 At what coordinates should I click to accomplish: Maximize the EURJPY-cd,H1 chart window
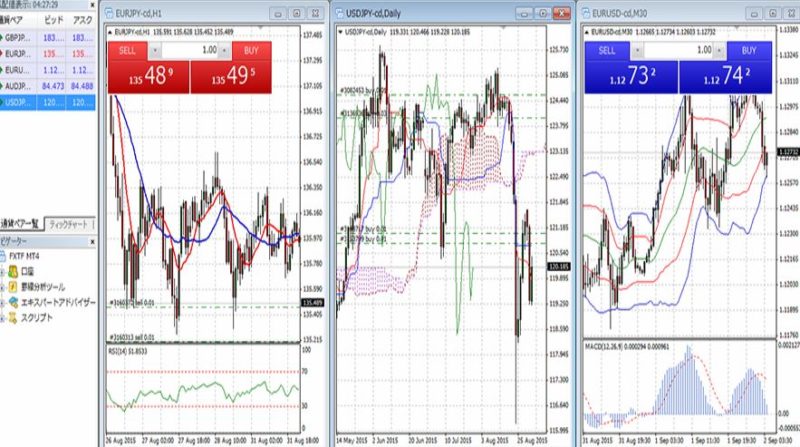(296, 14)
